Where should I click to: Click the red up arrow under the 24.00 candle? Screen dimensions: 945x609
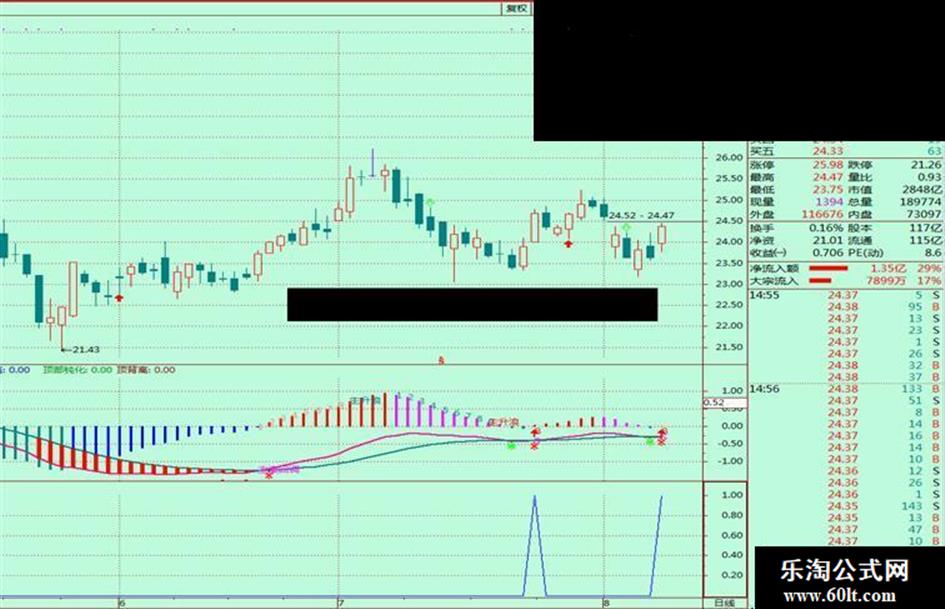[x=568, y=244]
